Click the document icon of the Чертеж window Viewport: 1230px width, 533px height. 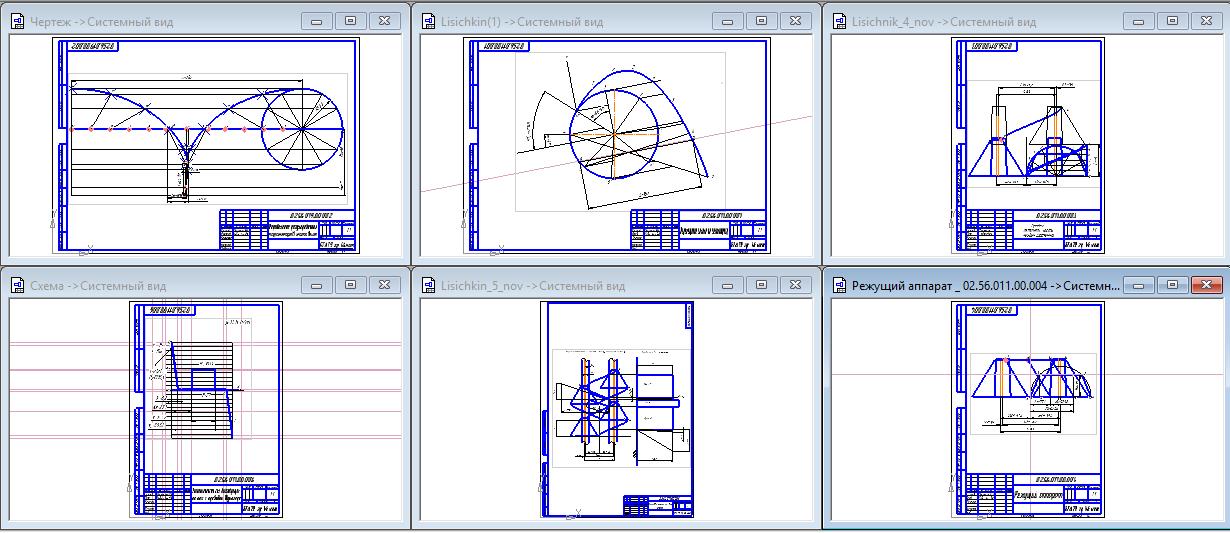(x=18, y=21)
